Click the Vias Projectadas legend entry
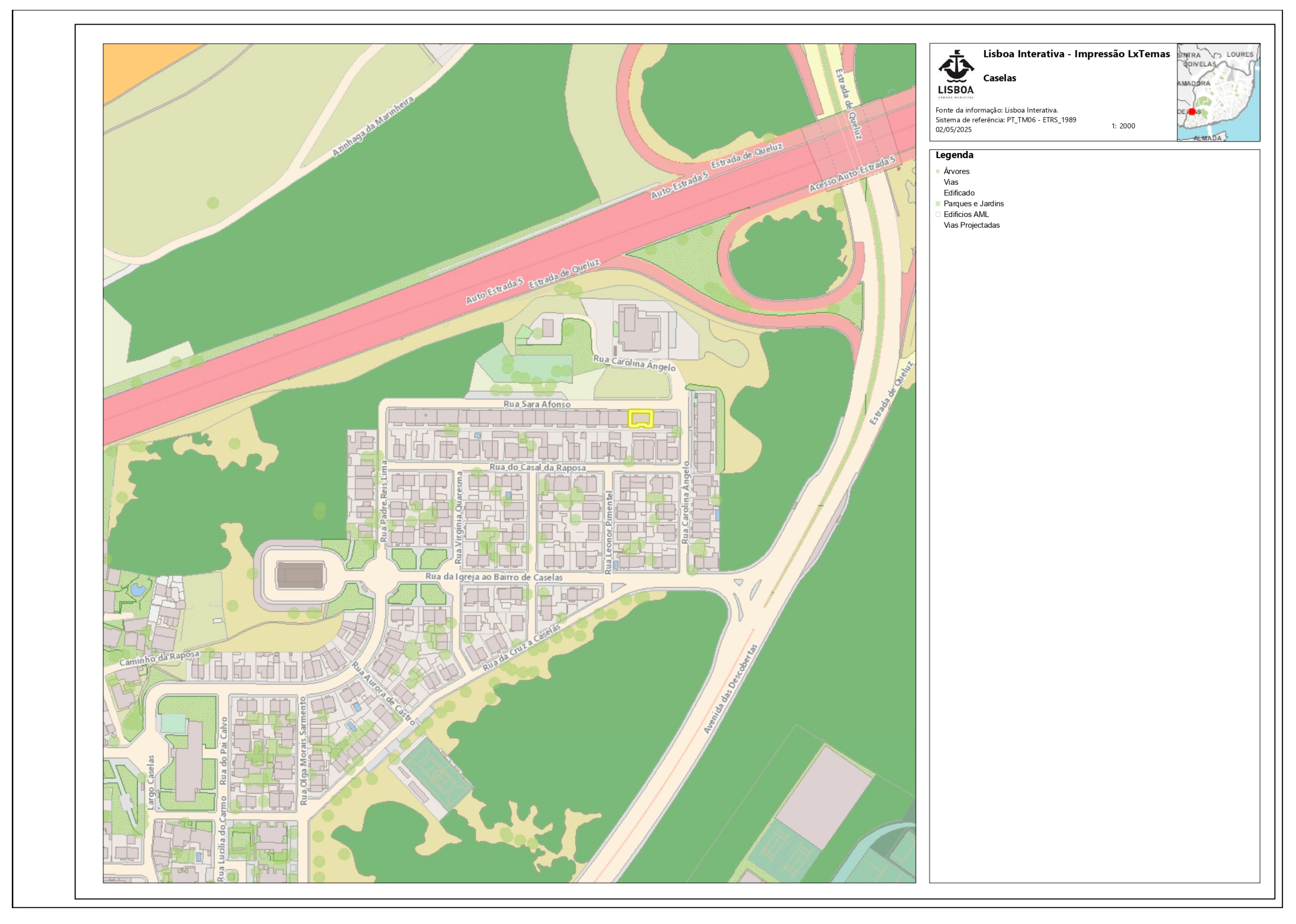Viewport: 1296px width, 924px height. [971, 225]
